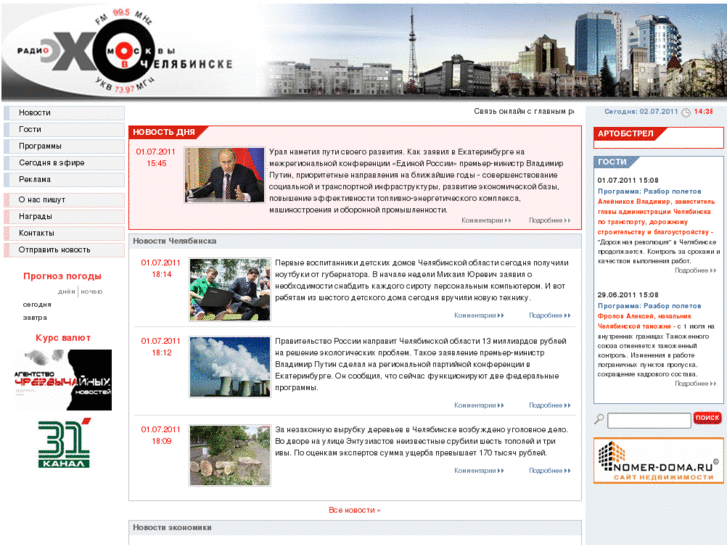Open the children with laptops thumbnail
The image size is (727, 545).
(230, 290)
